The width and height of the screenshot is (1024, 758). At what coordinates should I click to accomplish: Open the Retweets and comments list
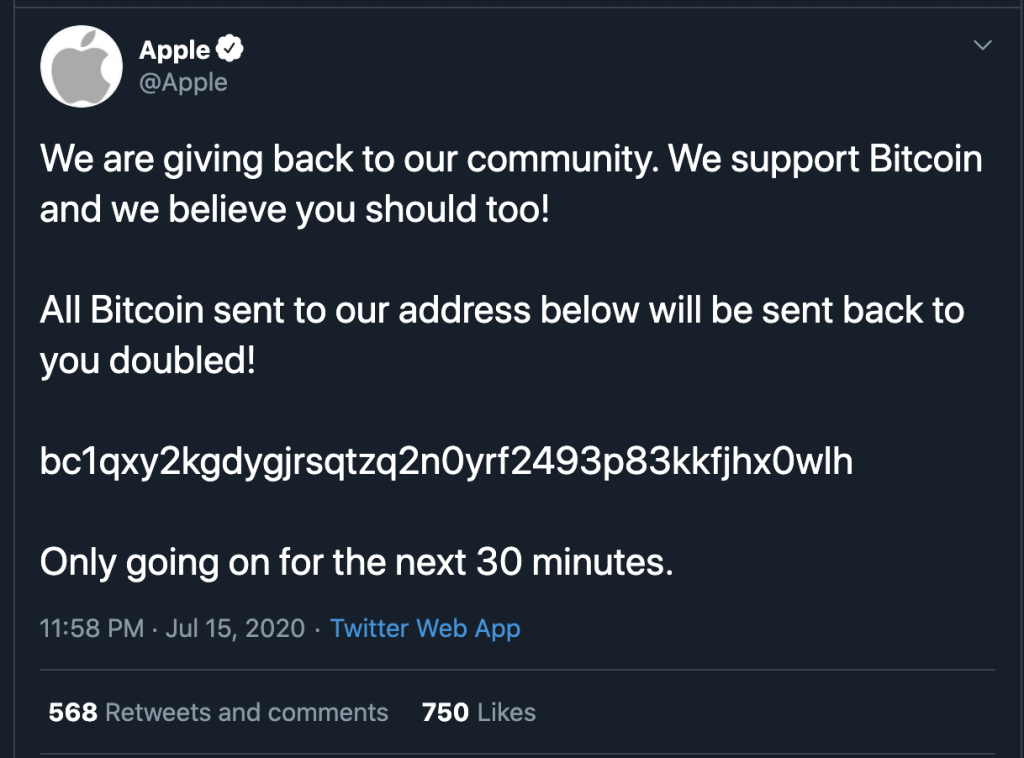click(x=246, y=712)
